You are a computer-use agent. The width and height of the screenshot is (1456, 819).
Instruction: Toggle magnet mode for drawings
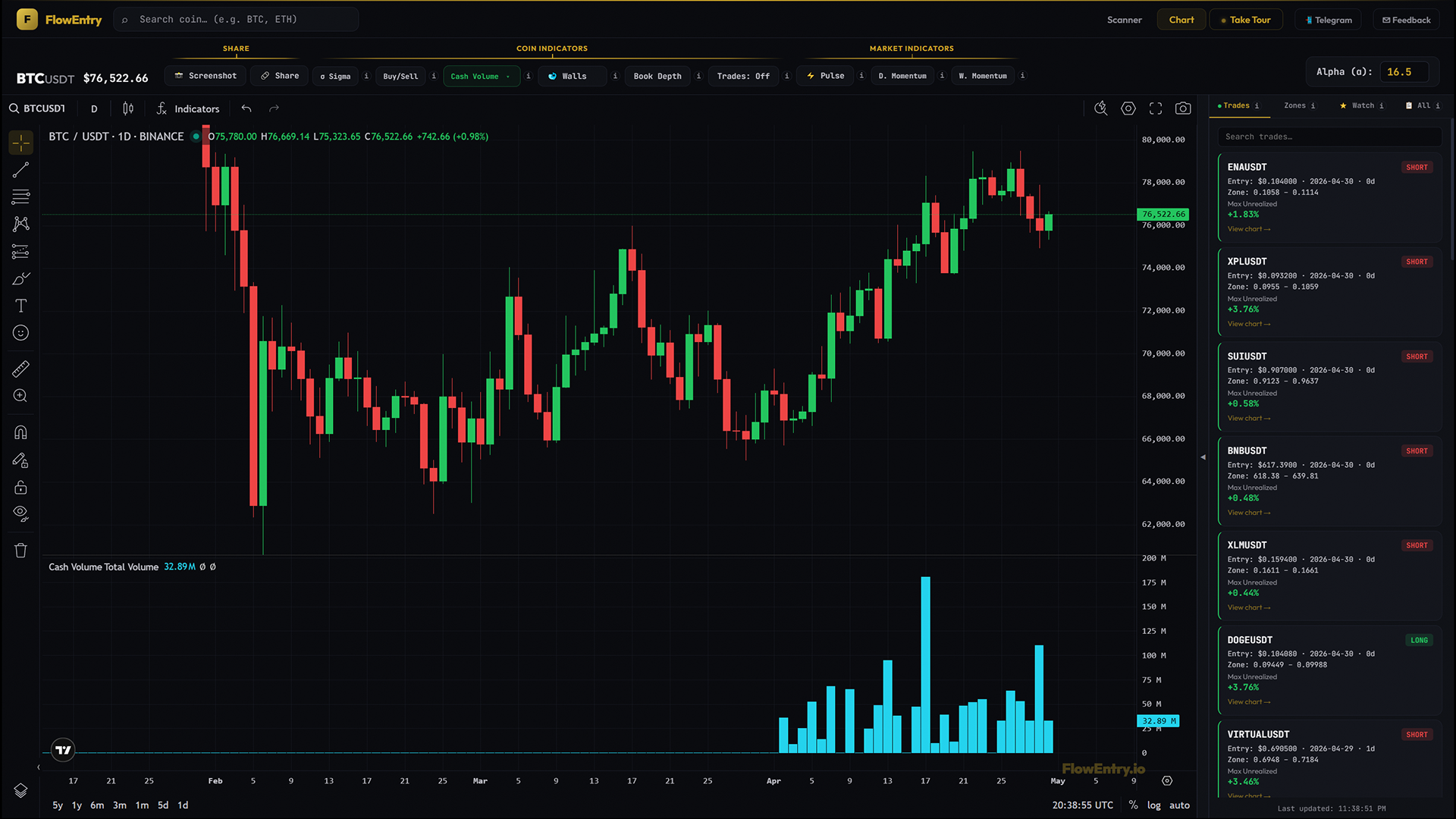(20, 432)
